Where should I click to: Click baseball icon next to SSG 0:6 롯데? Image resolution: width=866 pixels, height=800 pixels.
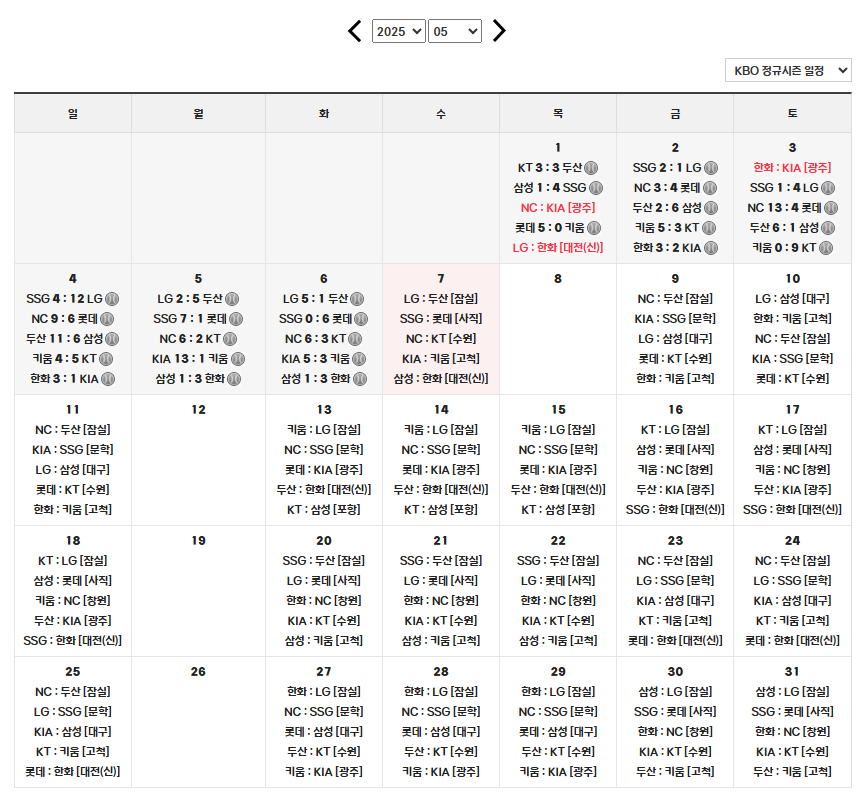(361, 319)
